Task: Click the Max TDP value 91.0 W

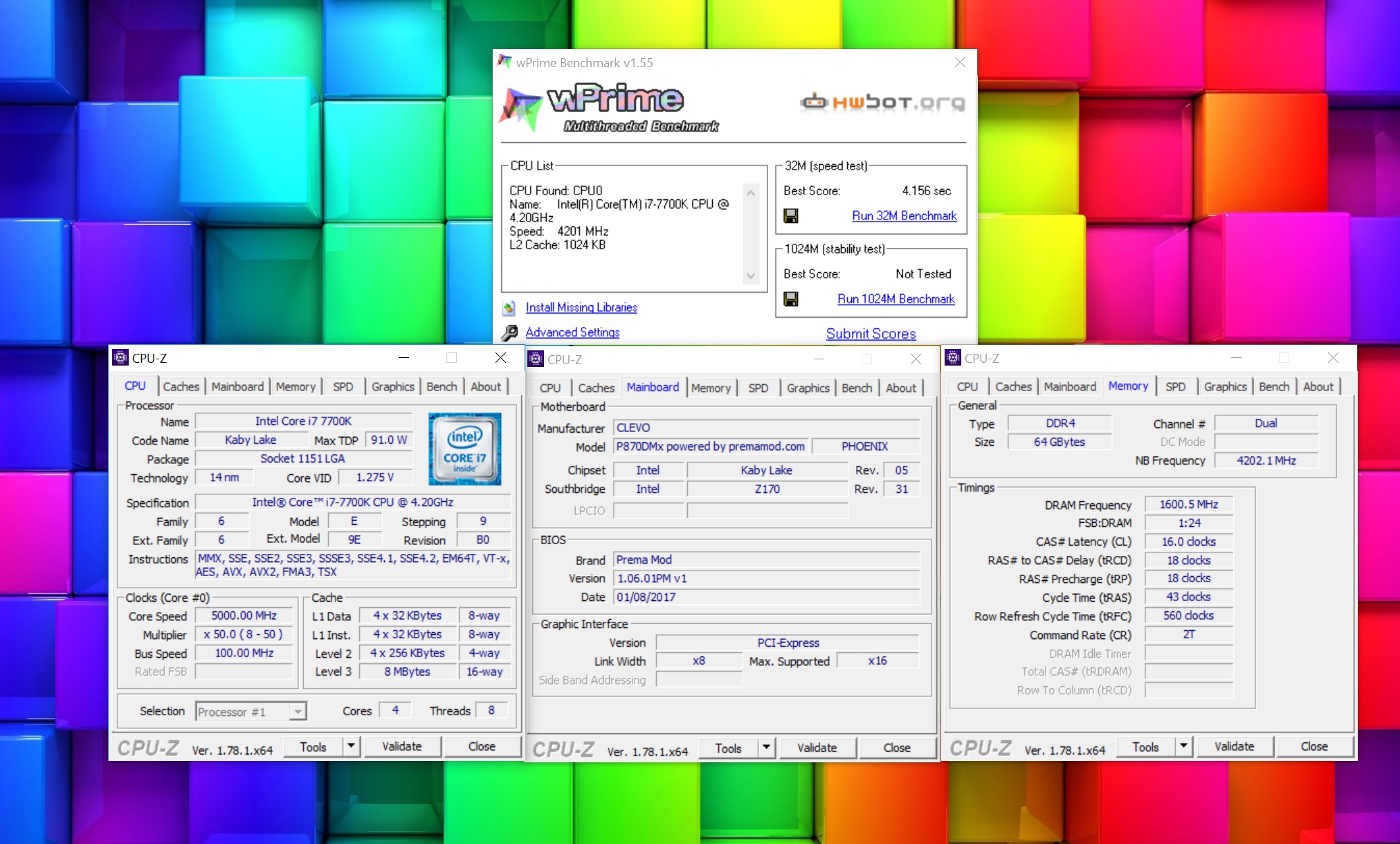Action: (x=388, y=440)
